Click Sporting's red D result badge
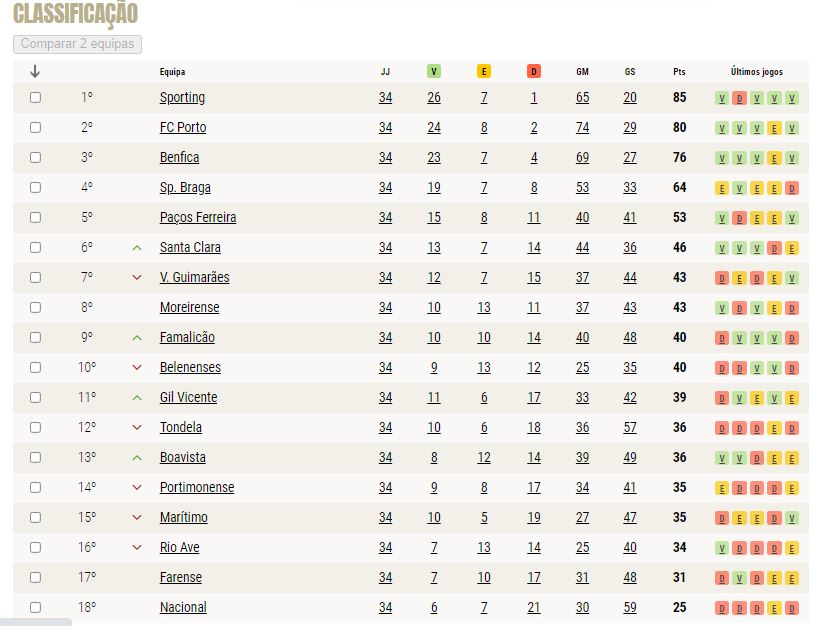 coord(739,98)
